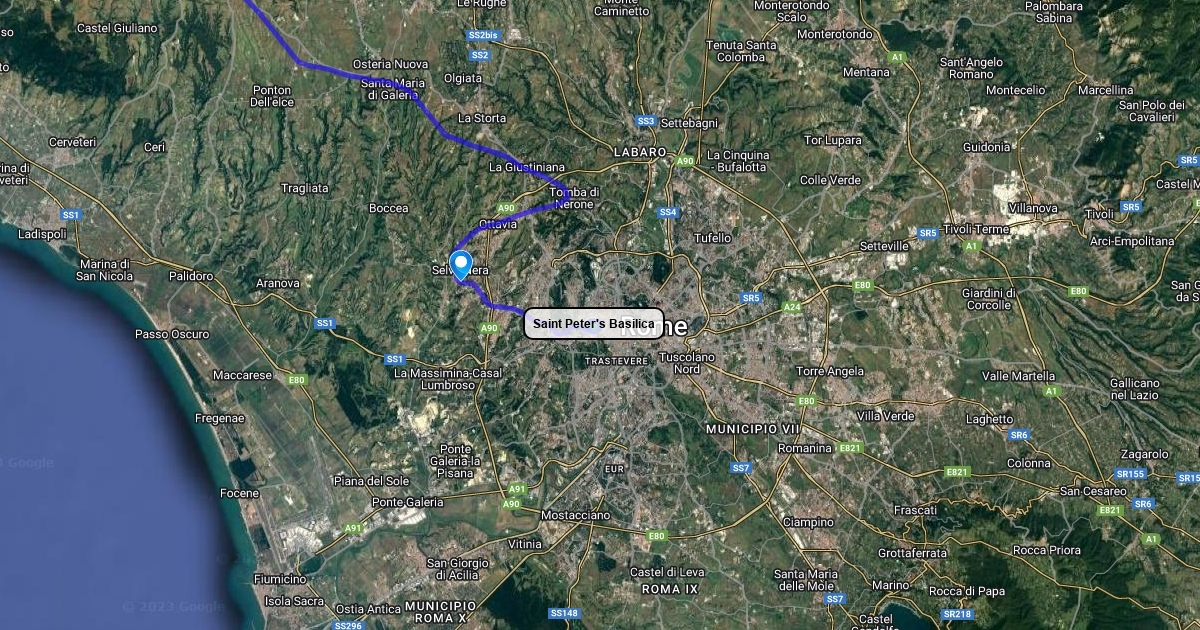Select the EUR district label

pyautogui.click(x=615, y=468)
